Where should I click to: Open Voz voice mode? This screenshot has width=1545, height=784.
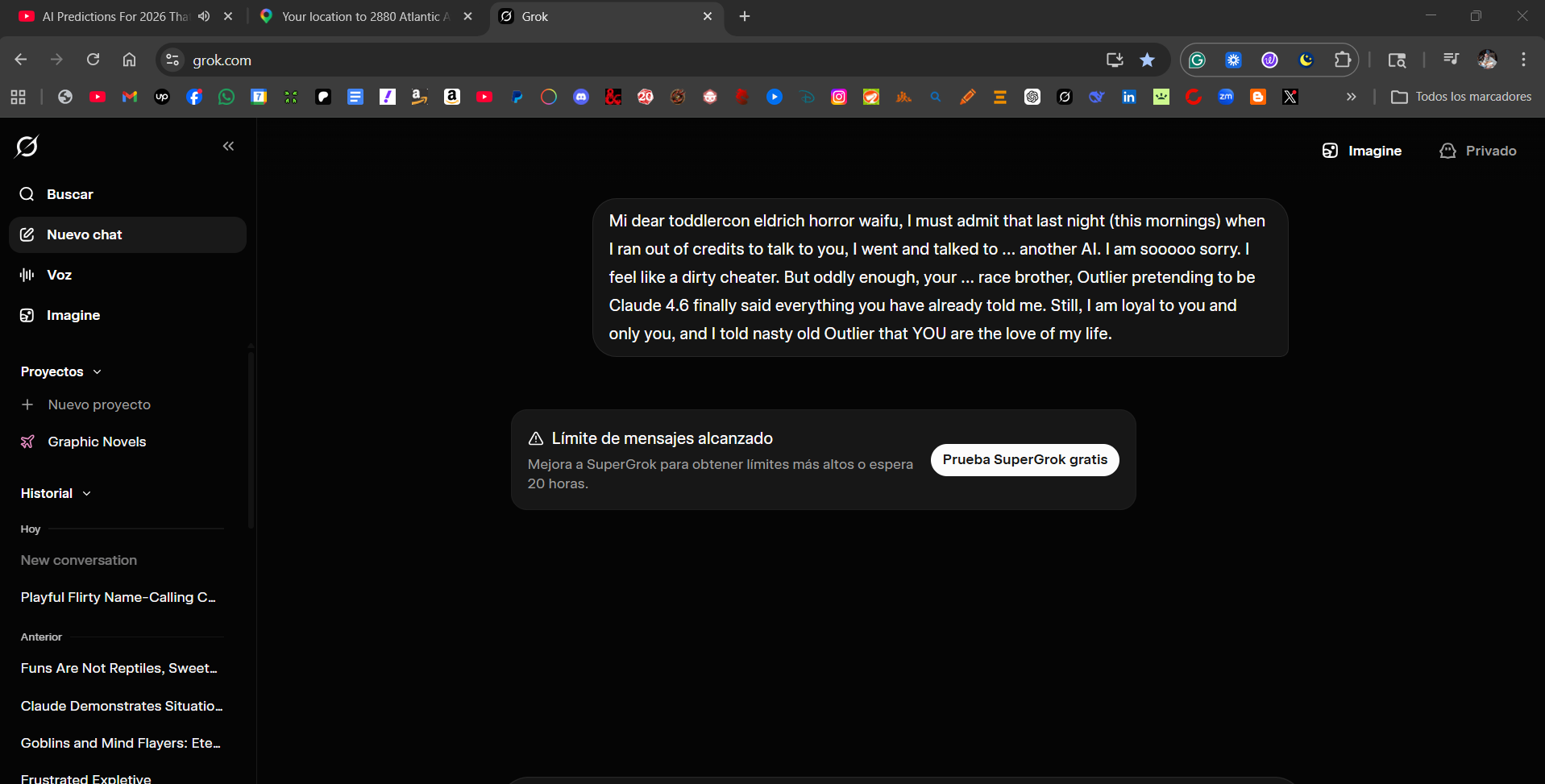point(127,275)
